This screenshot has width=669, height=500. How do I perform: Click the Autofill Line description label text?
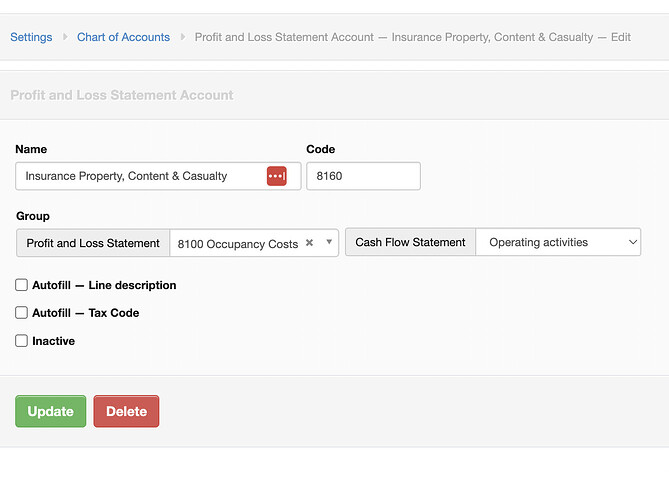click(104, 285)
